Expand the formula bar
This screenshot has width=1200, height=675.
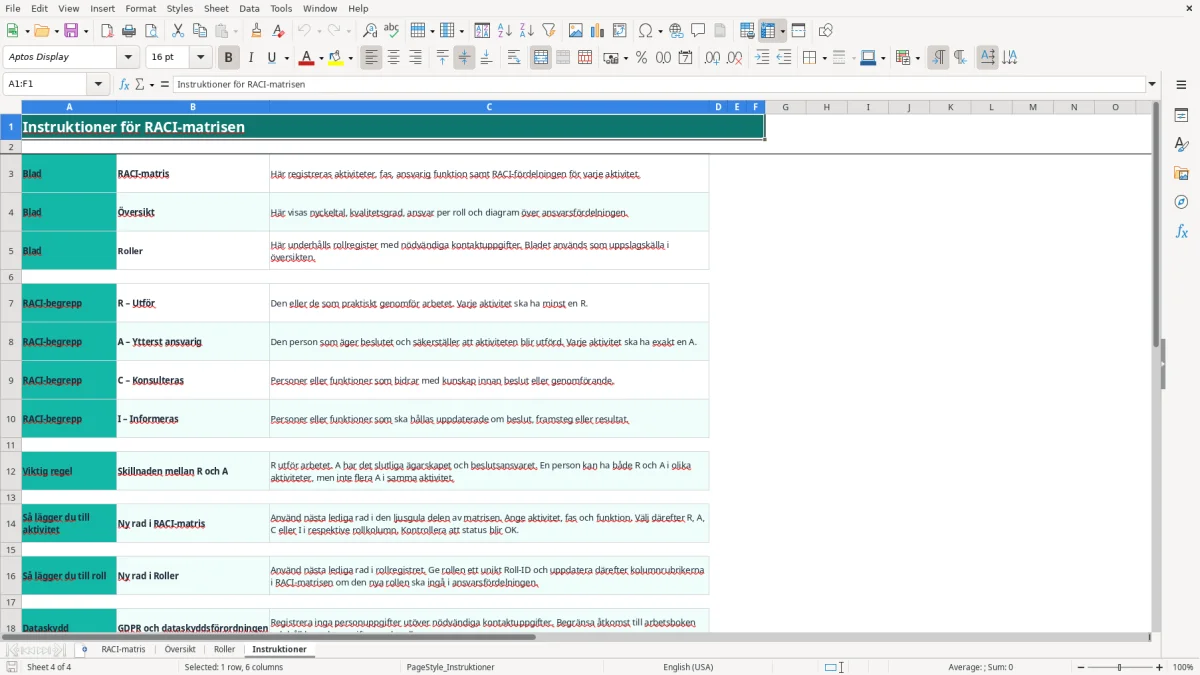1152,84
